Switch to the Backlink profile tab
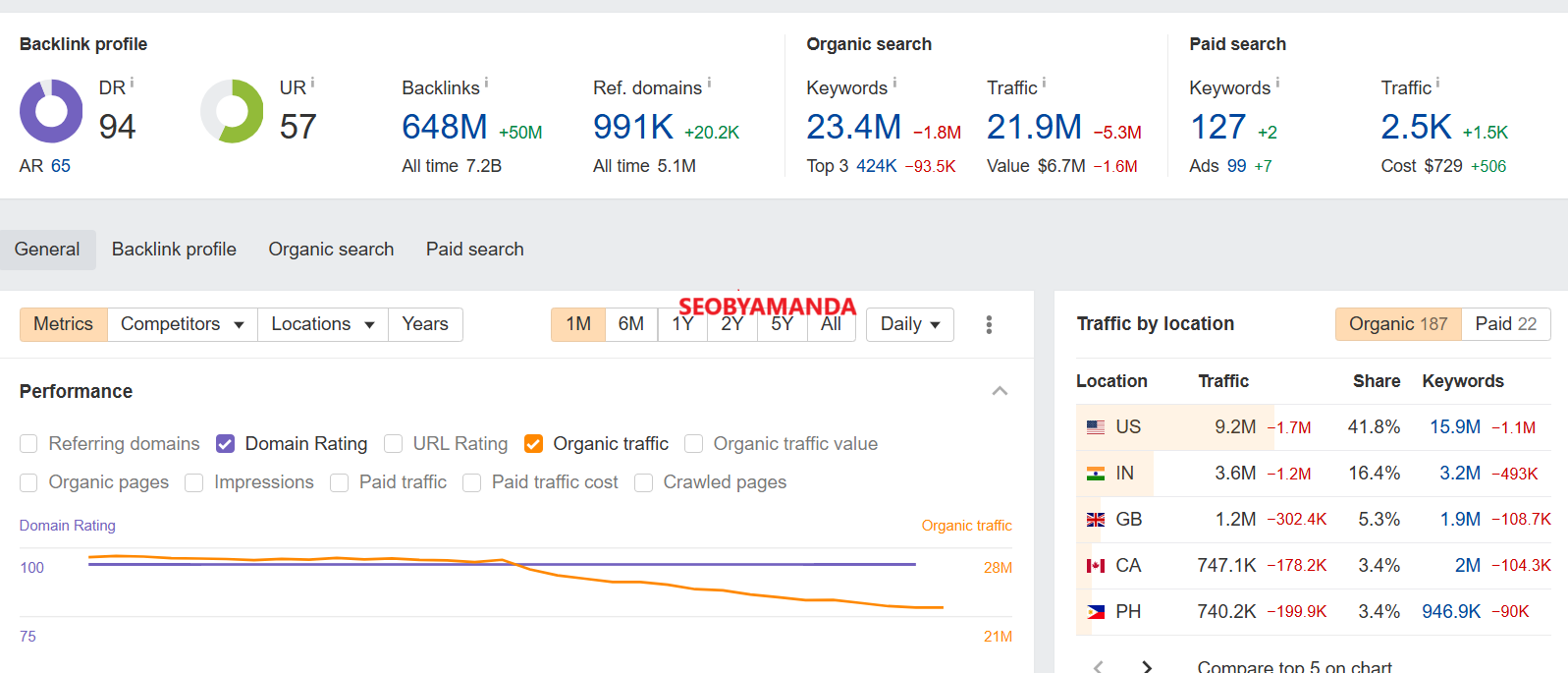Screen dimensions: 1568x673 [x=174, y=250]
